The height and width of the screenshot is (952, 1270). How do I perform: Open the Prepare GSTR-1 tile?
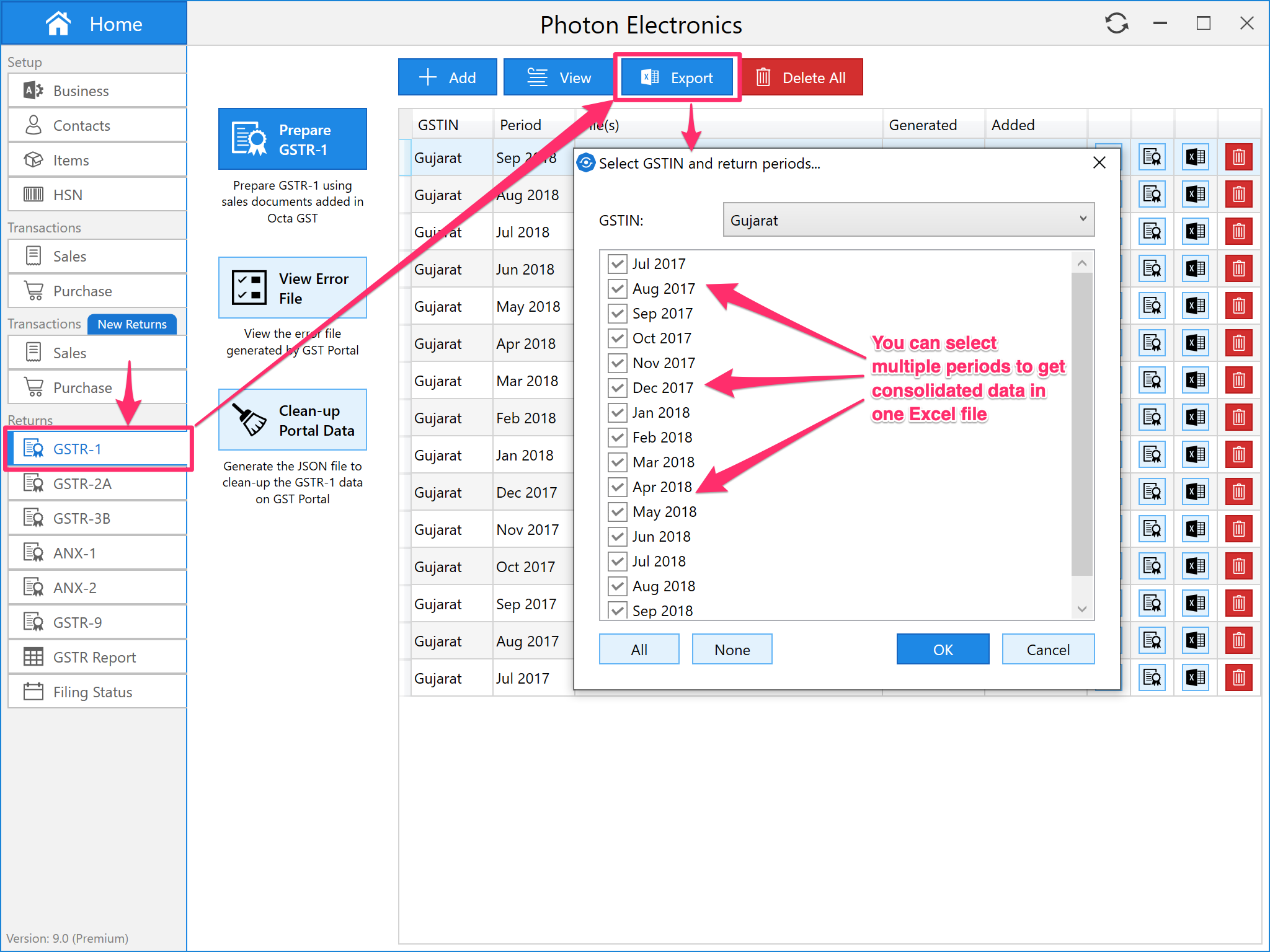[x=293, y=139]
